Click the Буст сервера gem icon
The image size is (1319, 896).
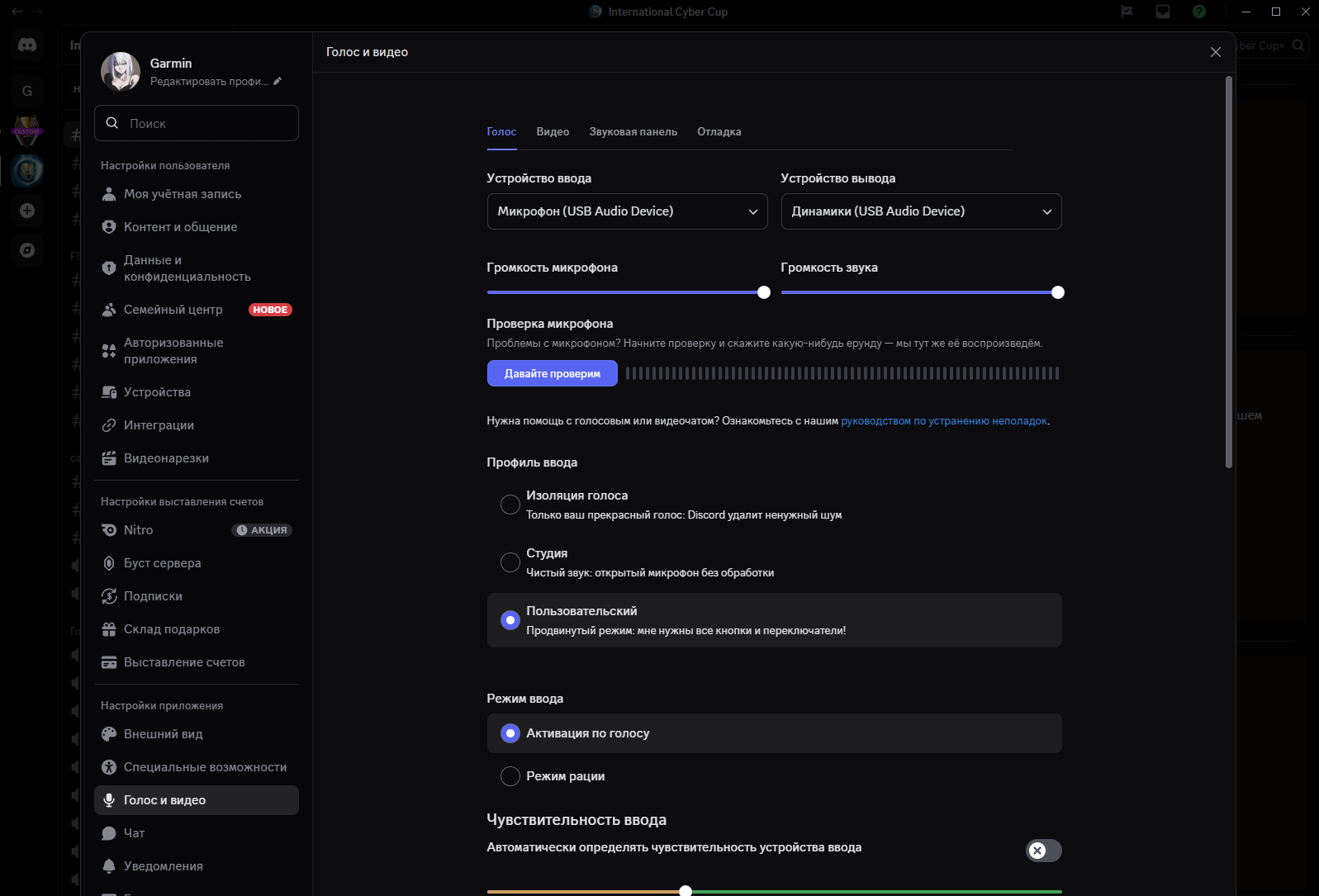108,563
